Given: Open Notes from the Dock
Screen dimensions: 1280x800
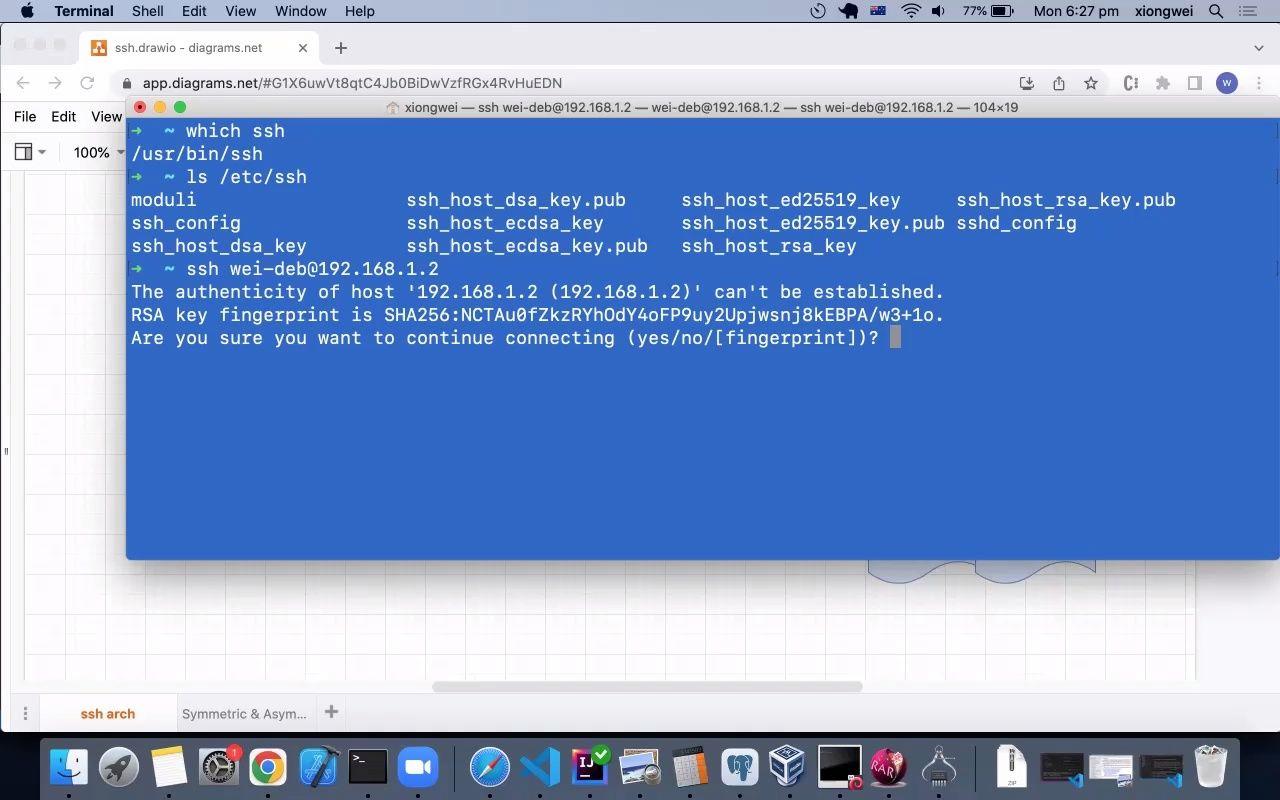Looking at the screenshot, I should coord(169,767).
